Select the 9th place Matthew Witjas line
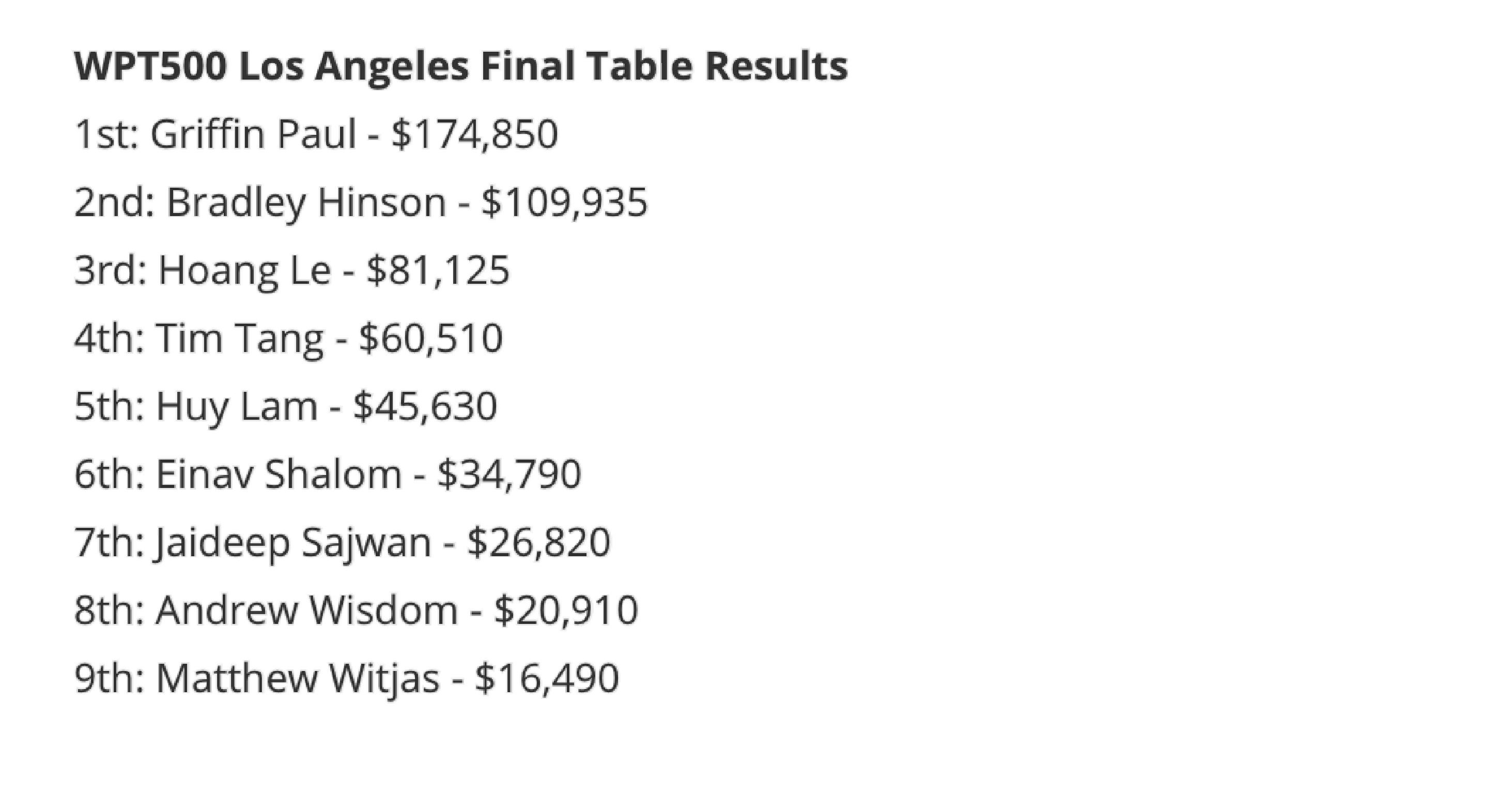Screen dimensions: 1512x794 pos(346,678)
